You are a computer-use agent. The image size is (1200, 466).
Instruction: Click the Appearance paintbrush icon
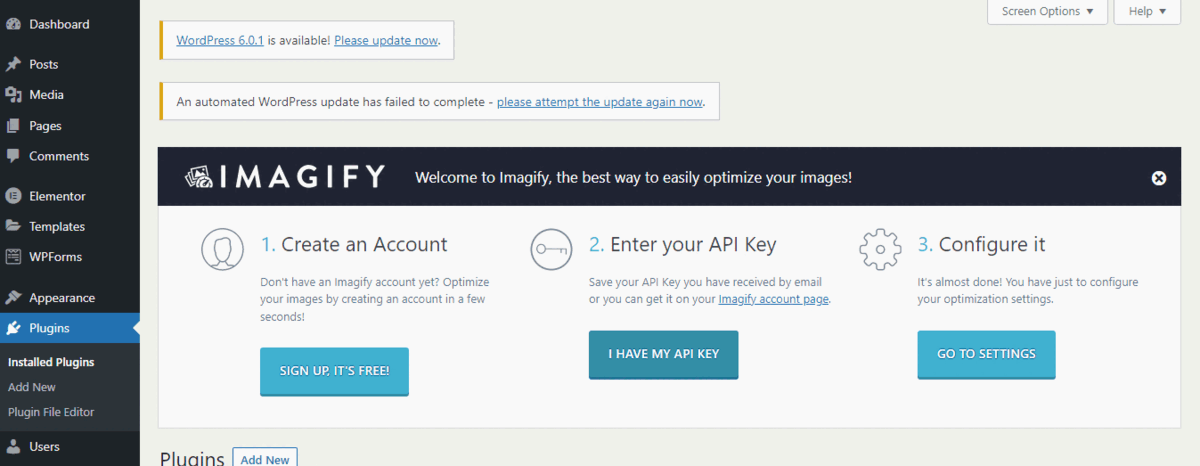[x=13, y=297]
